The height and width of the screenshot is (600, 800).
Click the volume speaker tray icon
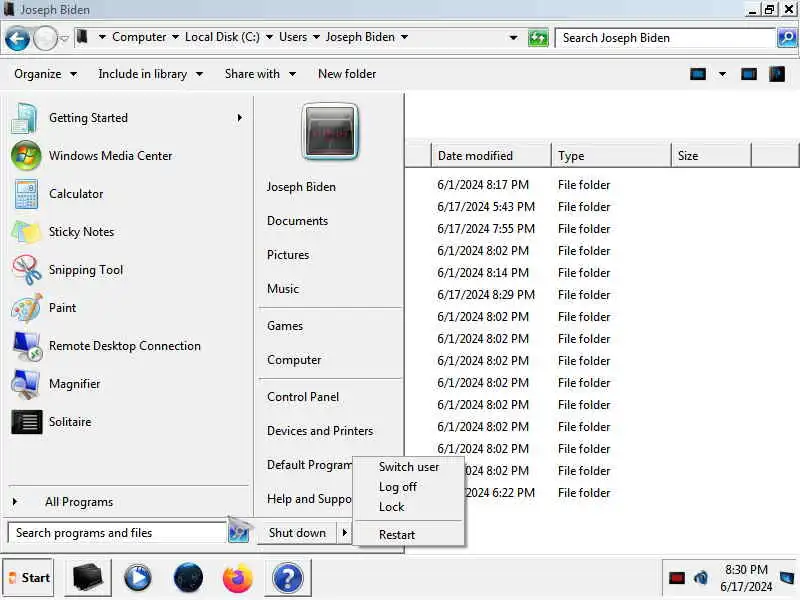point(701,578)
